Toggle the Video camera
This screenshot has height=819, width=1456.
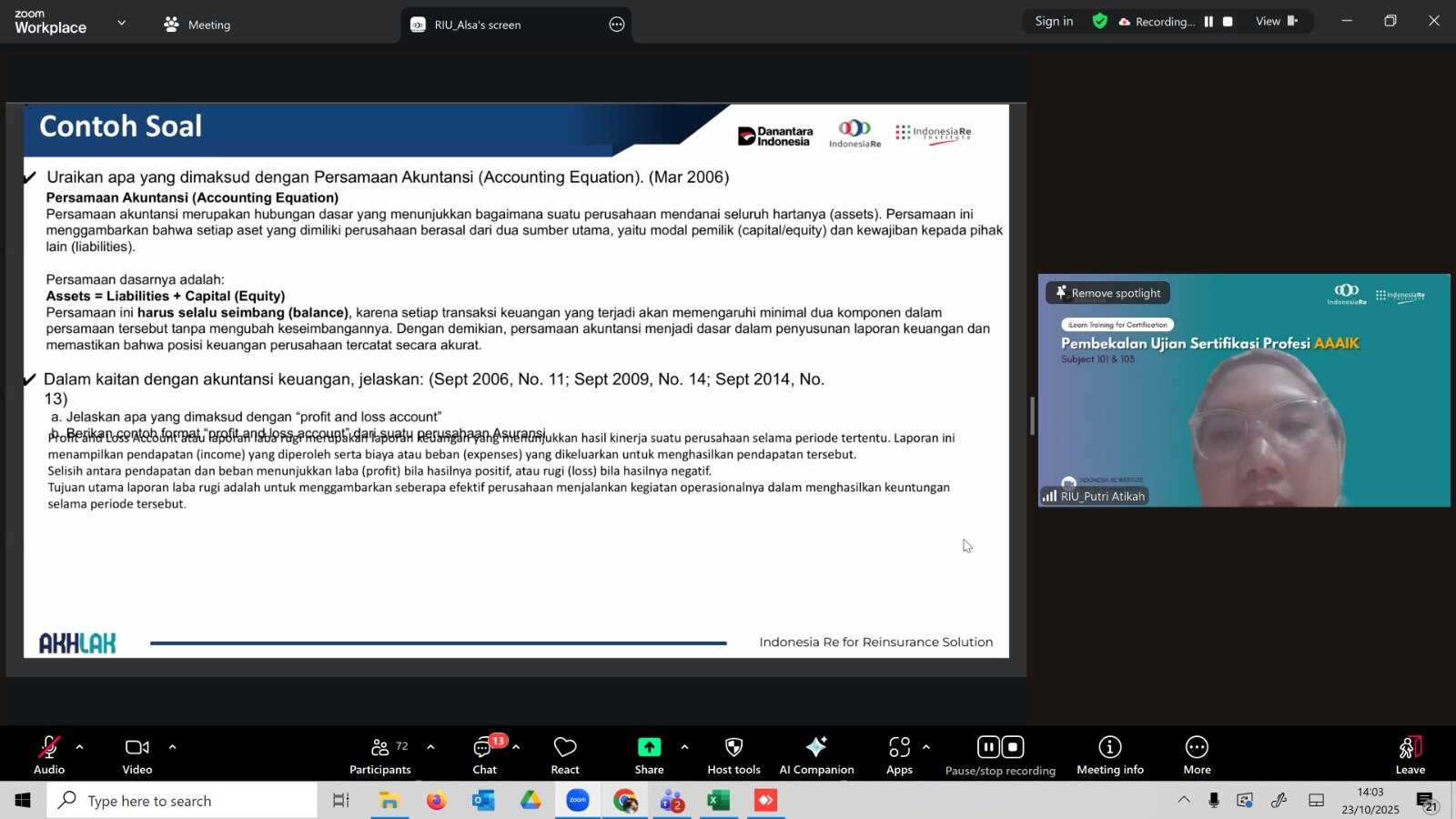tap(137, 755)
